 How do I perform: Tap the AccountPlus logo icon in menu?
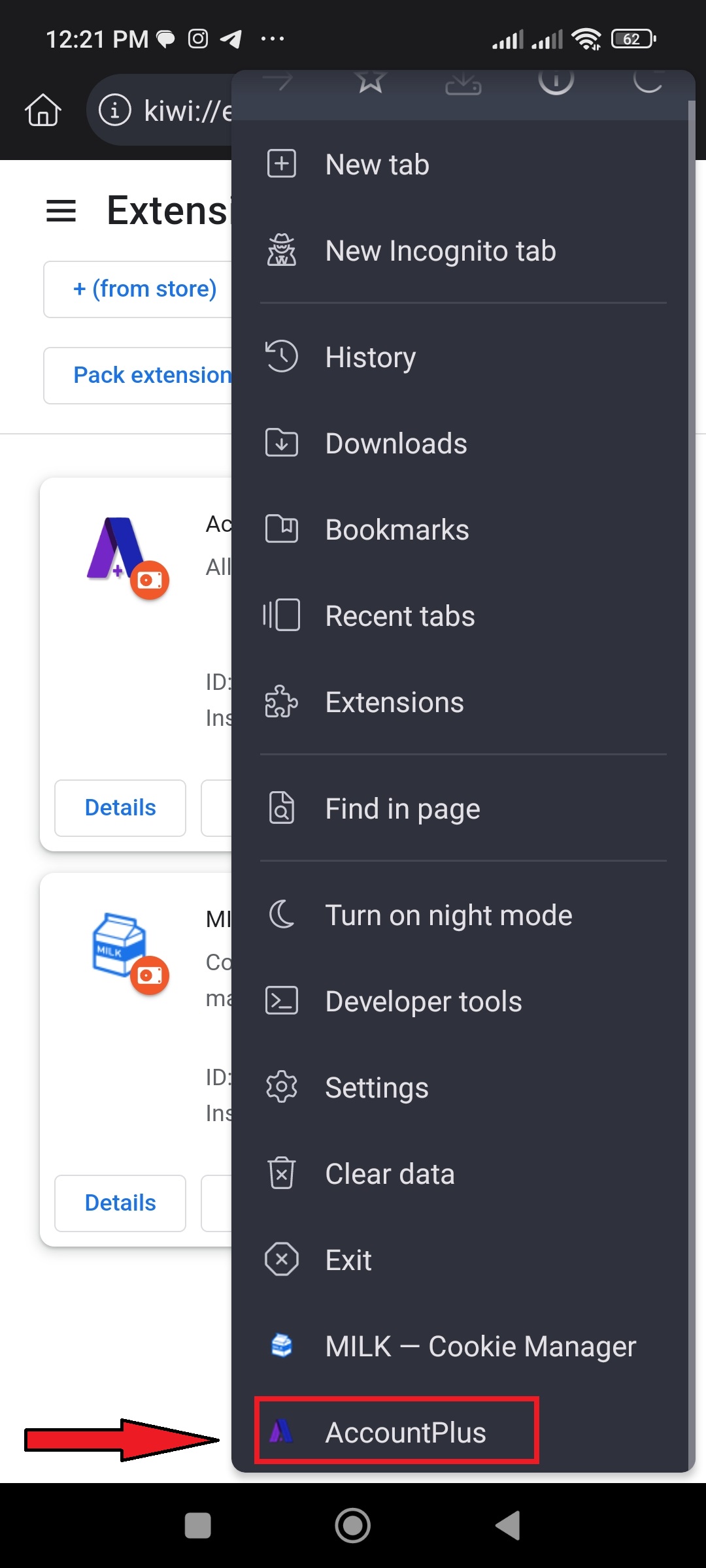(282, 1431)
